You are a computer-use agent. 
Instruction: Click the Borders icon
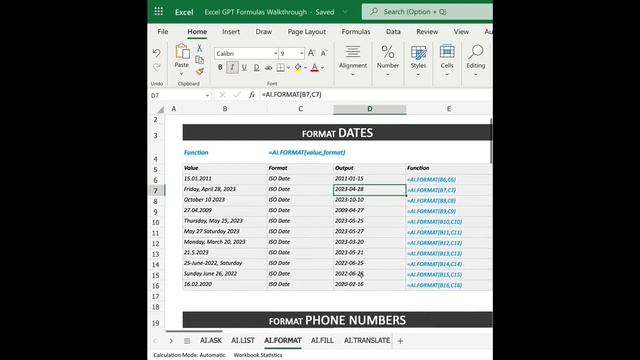pos(280,68)
